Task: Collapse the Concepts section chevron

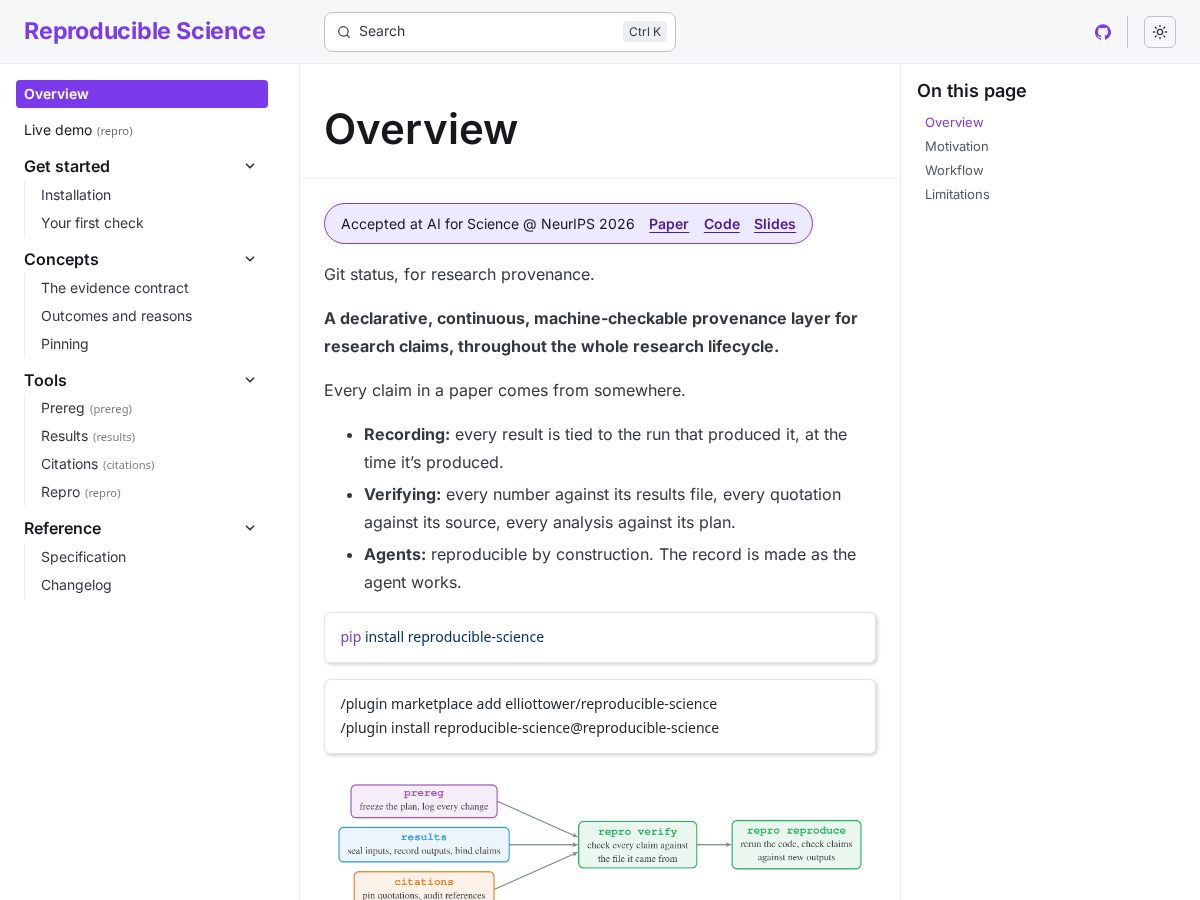Action: coord(250,259)
